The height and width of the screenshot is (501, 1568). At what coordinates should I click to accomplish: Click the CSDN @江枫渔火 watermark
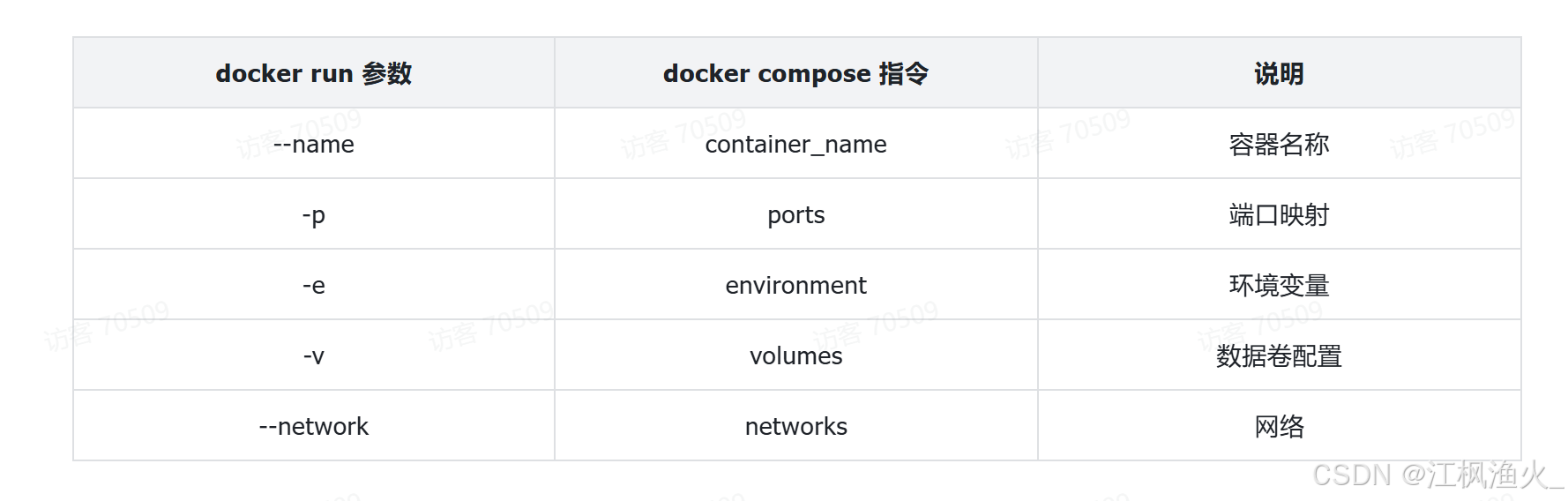point(1437,475)
